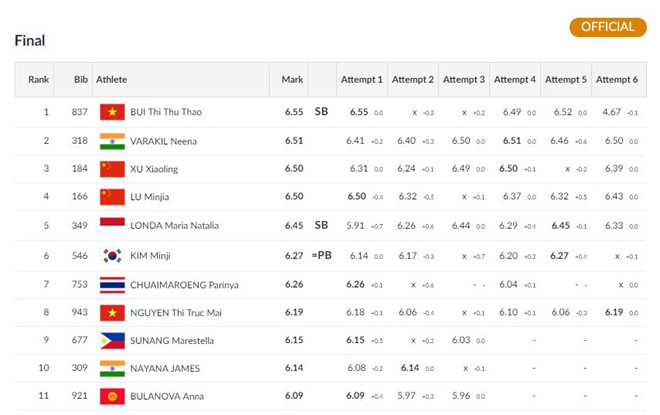Image resolution: width=660 pixels, height=415 pixels.
Task: Click the Final section heading
Action: [30, 41]
